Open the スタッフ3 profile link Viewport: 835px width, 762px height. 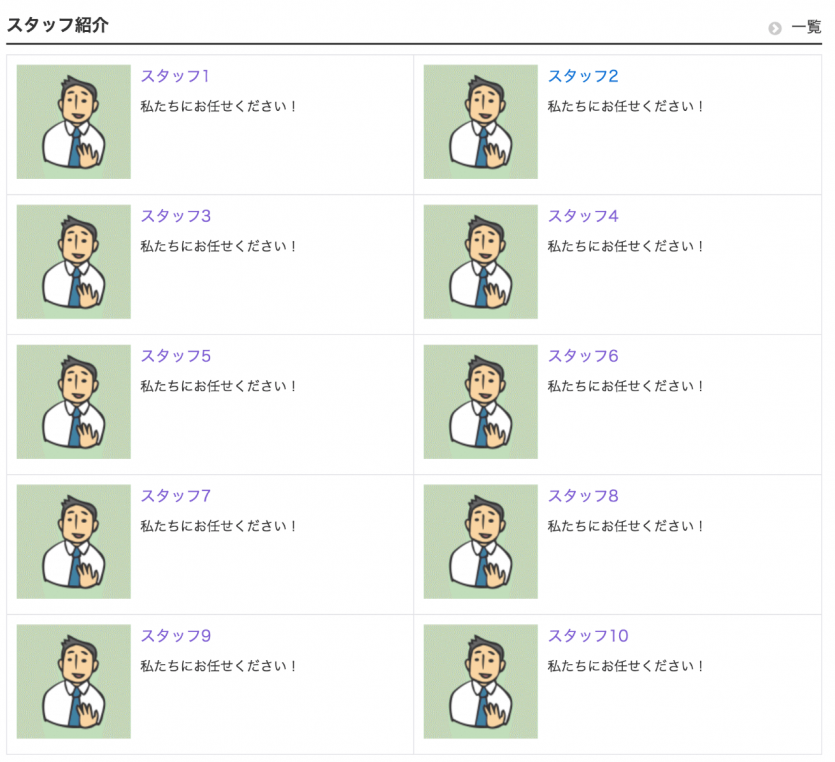[176, 216]
